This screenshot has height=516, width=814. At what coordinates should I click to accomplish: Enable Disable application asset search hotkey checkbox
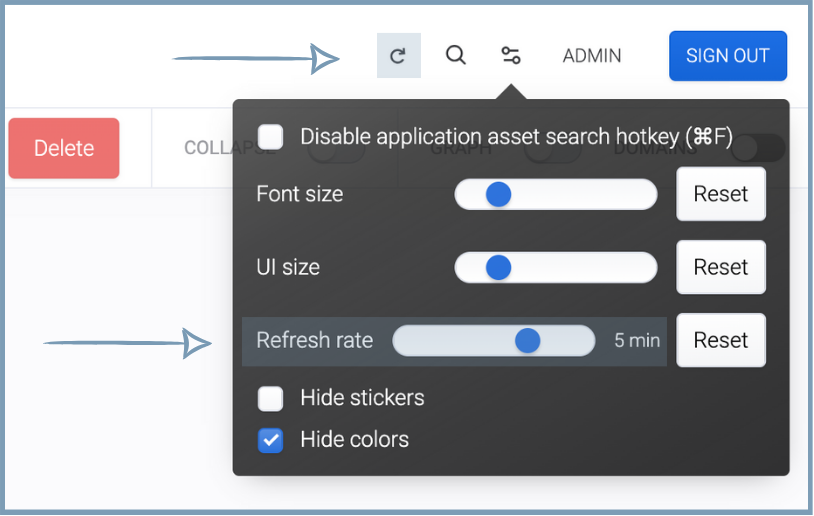pos(271,136)
